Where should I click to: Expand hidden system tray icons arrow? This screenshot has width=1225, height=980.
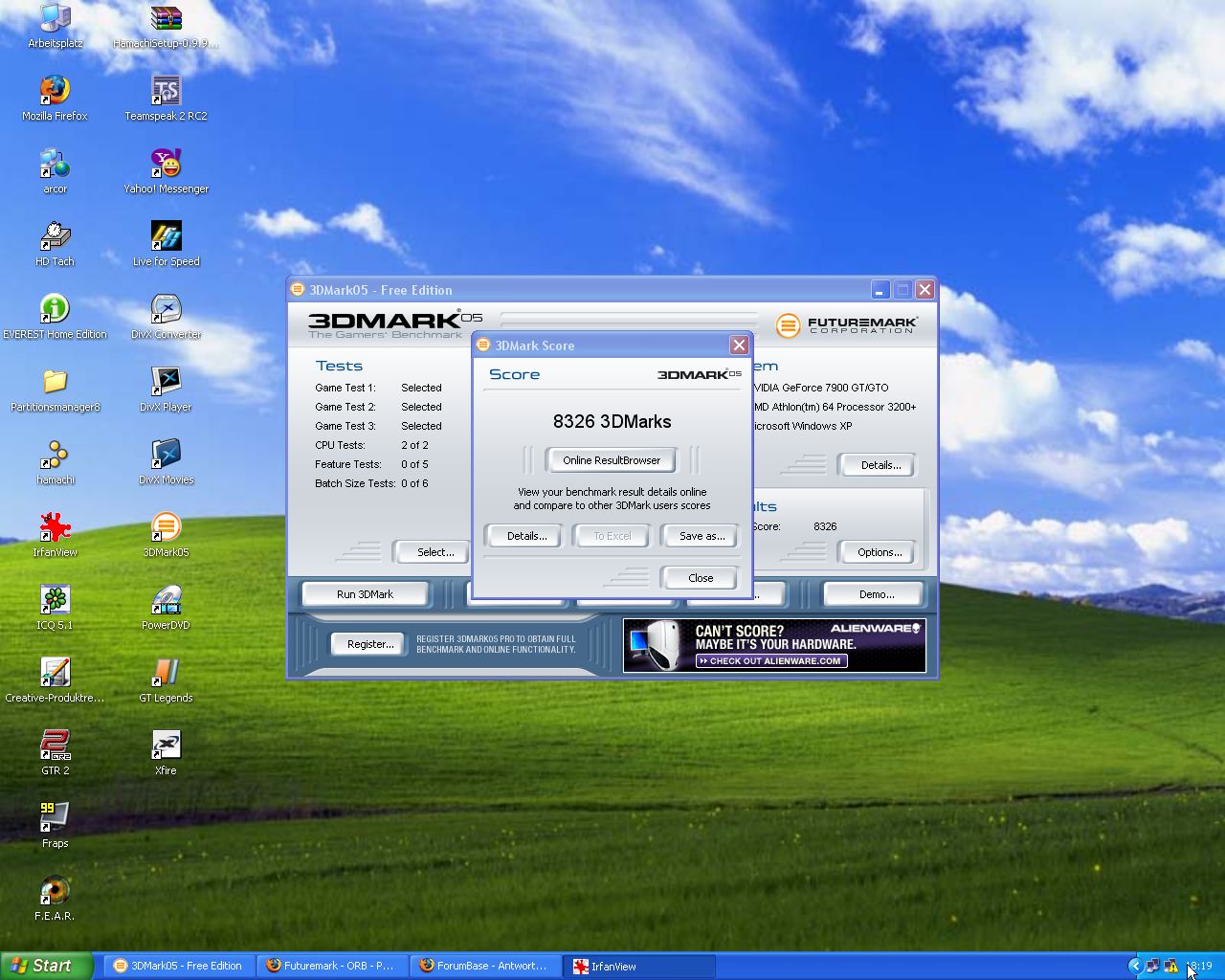point(1135,966)
